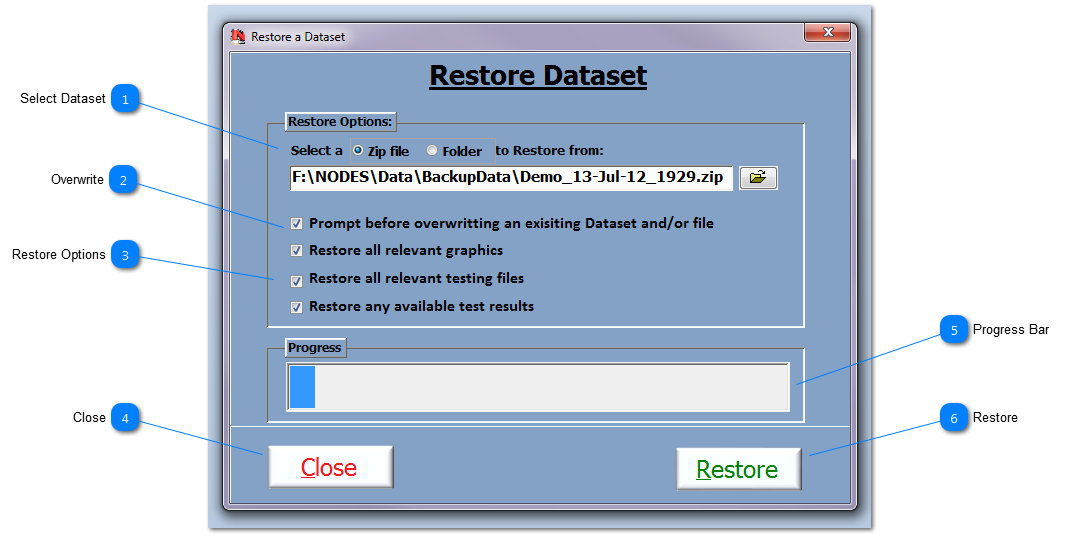The image size is (1065, 537).
Task: Close the Restore a Dataset window
Action: pyautogui.click(x=827, y=33)
